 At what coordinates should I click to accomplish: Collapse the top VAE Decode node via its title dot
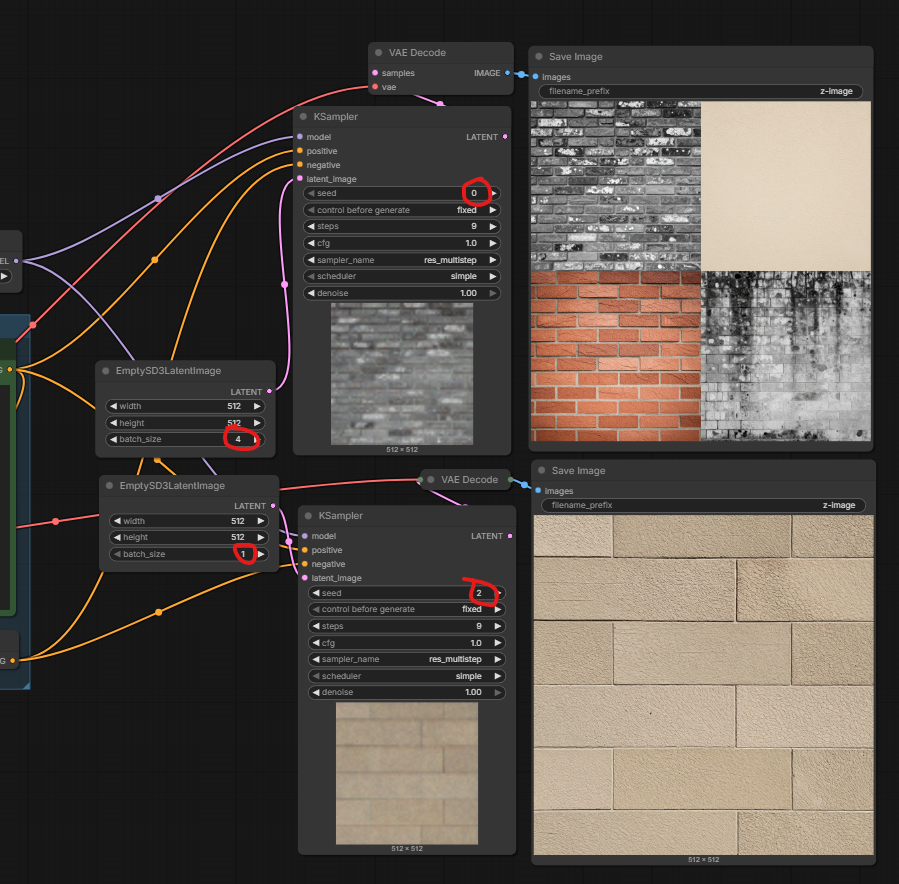click(x=379, y=53)
